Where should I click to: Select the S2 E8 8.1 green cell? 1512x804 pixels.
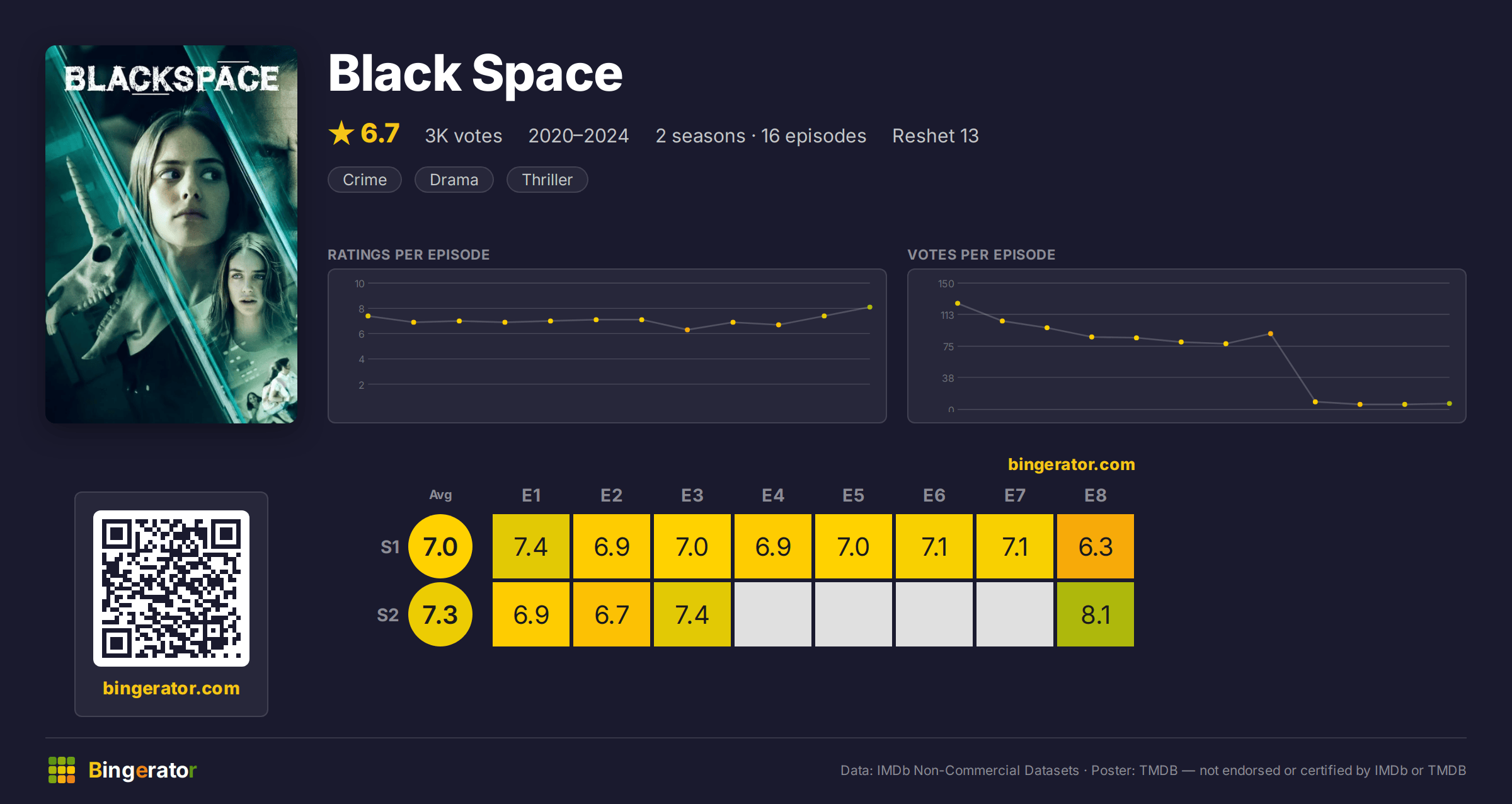tap(1096, 614)
